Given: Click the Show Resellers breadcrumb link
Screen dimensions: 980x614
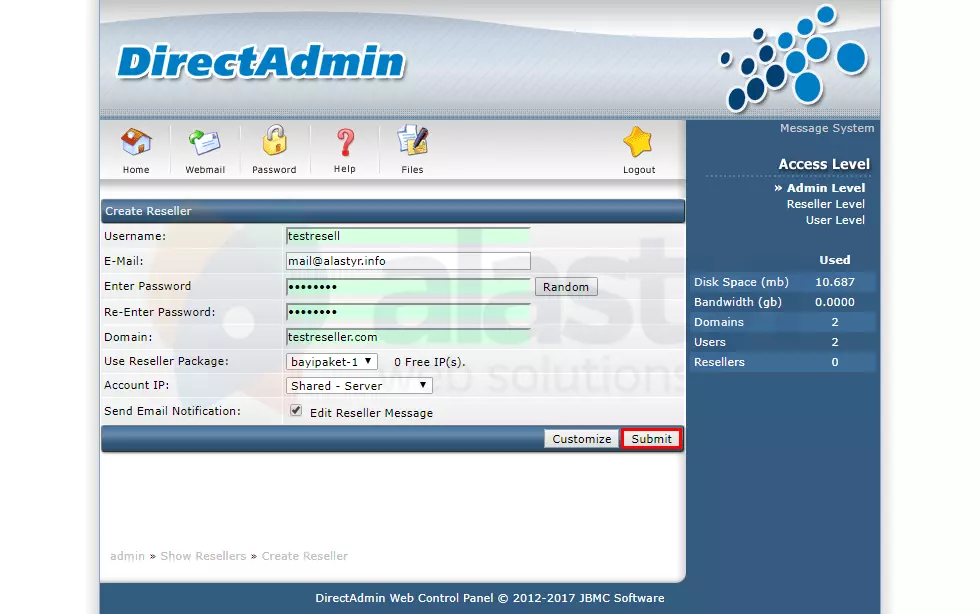Looking at the screenshot, I should tap(203, 556).
